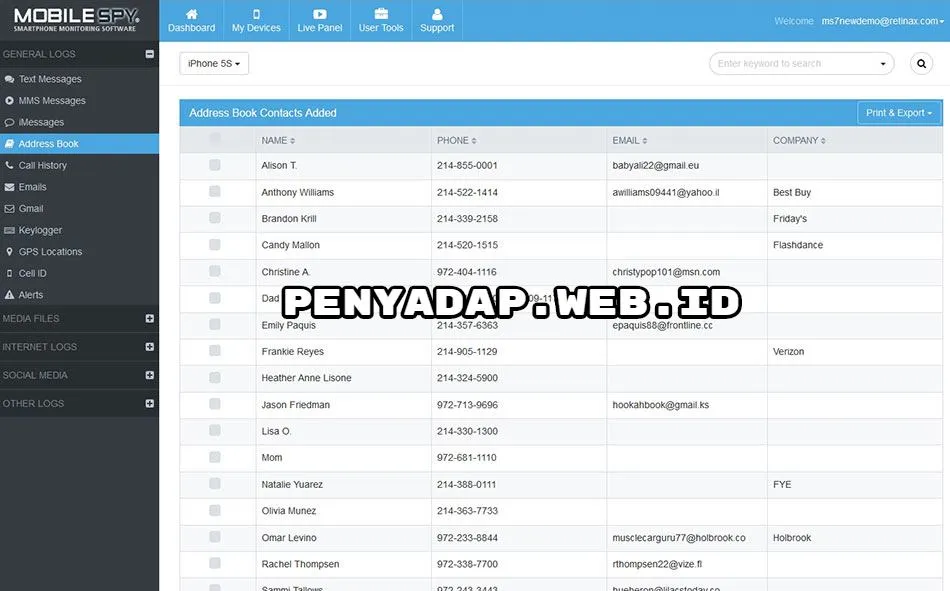Check the Rachel Thompsen row checkbox
This screenshot has height=591, width=950.
214,563
